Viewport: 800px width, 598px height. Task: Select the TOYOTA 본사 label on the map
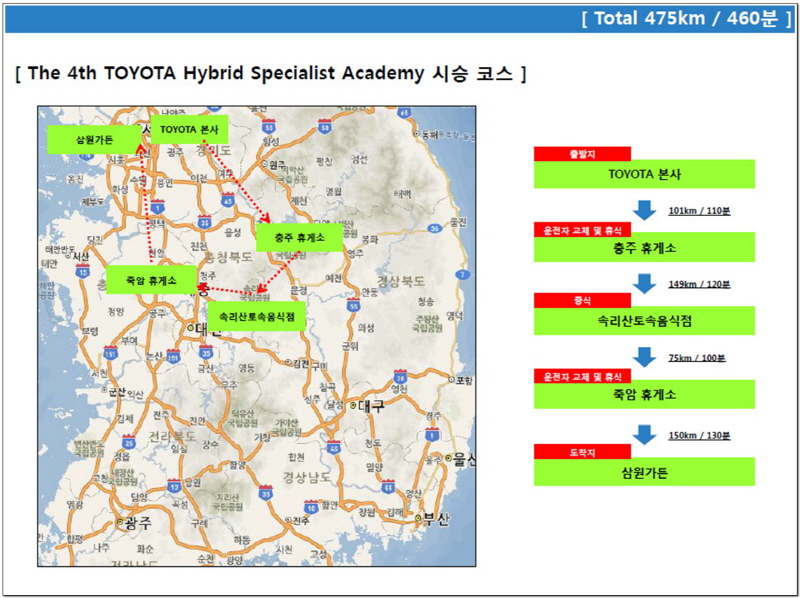point(189,130)
